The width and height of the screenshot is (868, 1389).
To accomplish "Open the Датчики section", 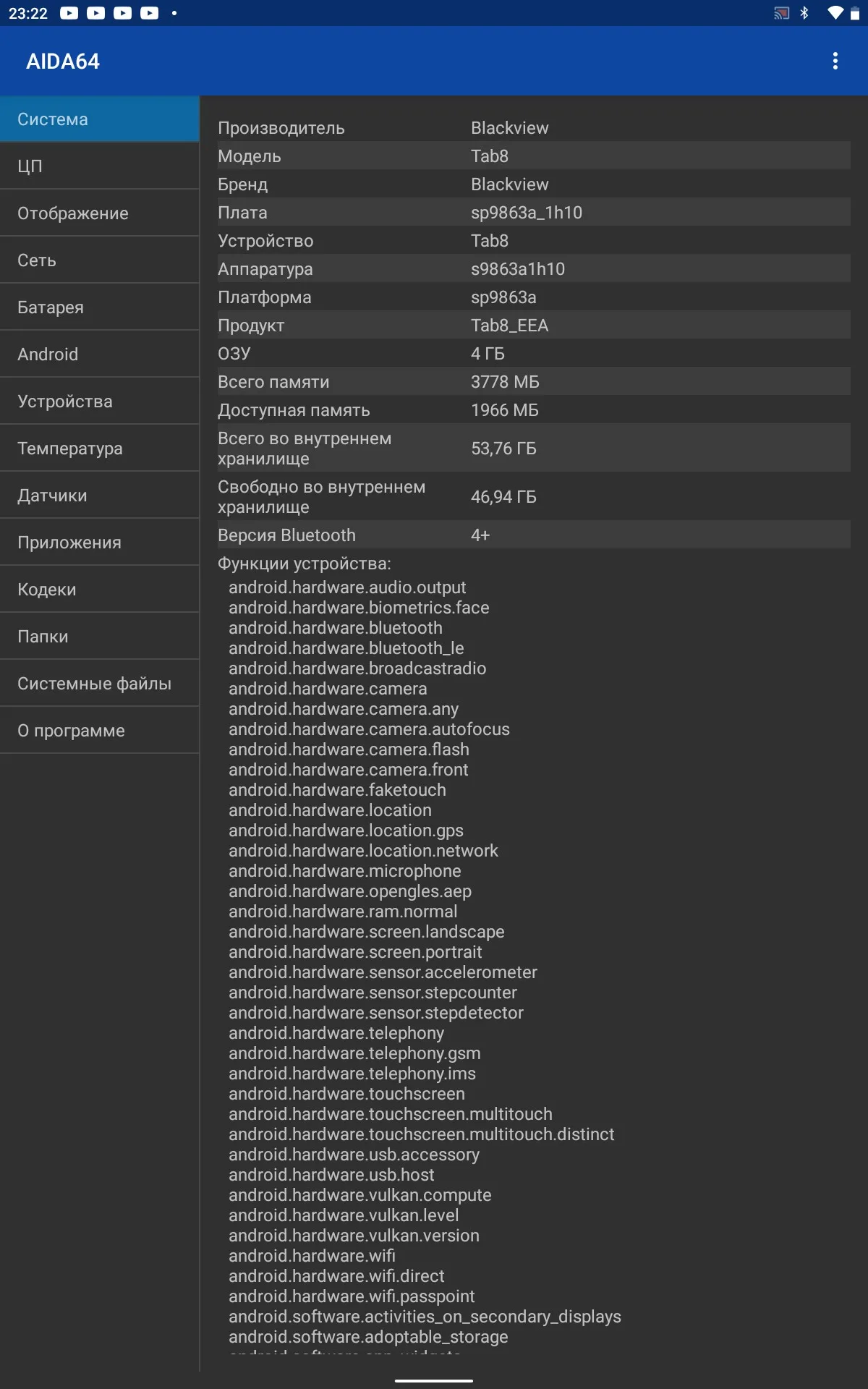I will pos(100,496).
